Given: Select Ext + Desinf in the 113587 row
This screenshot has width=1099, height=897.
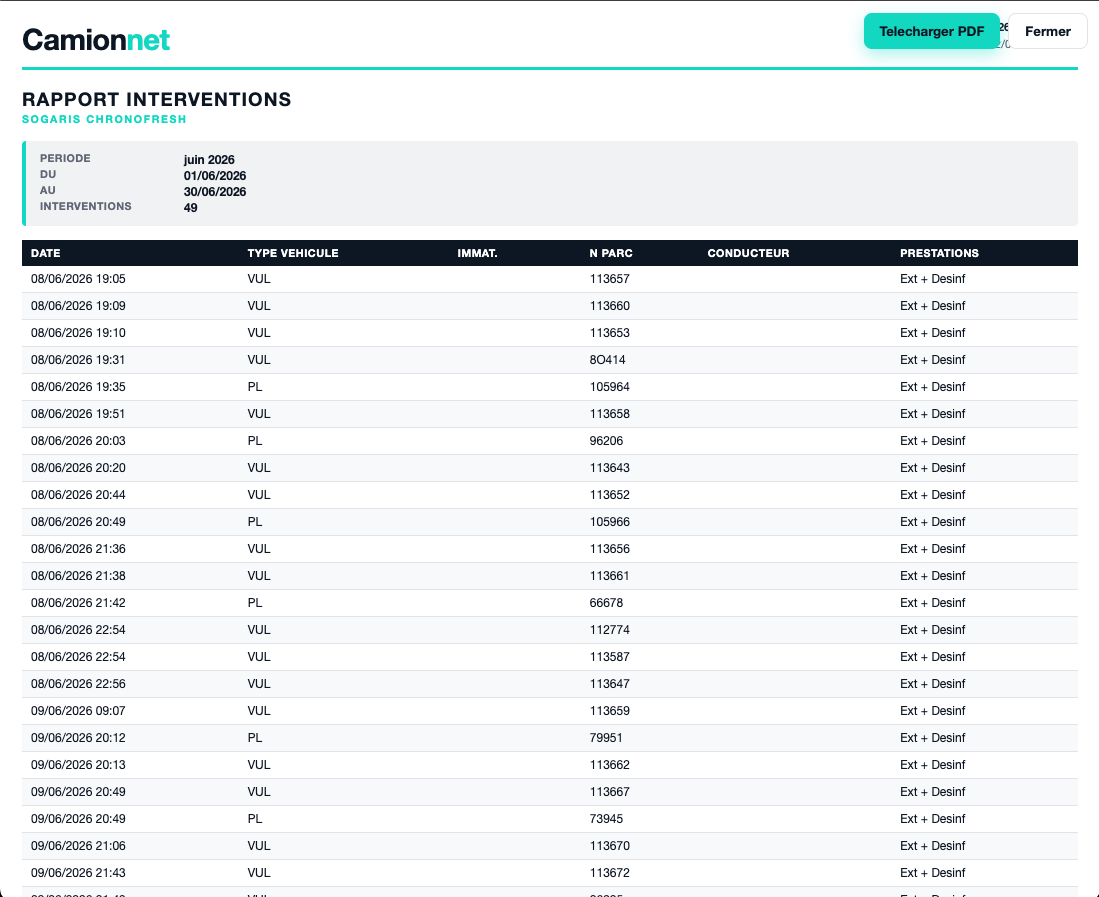Looking at the screenshot, I should click(x=933, y=657).
